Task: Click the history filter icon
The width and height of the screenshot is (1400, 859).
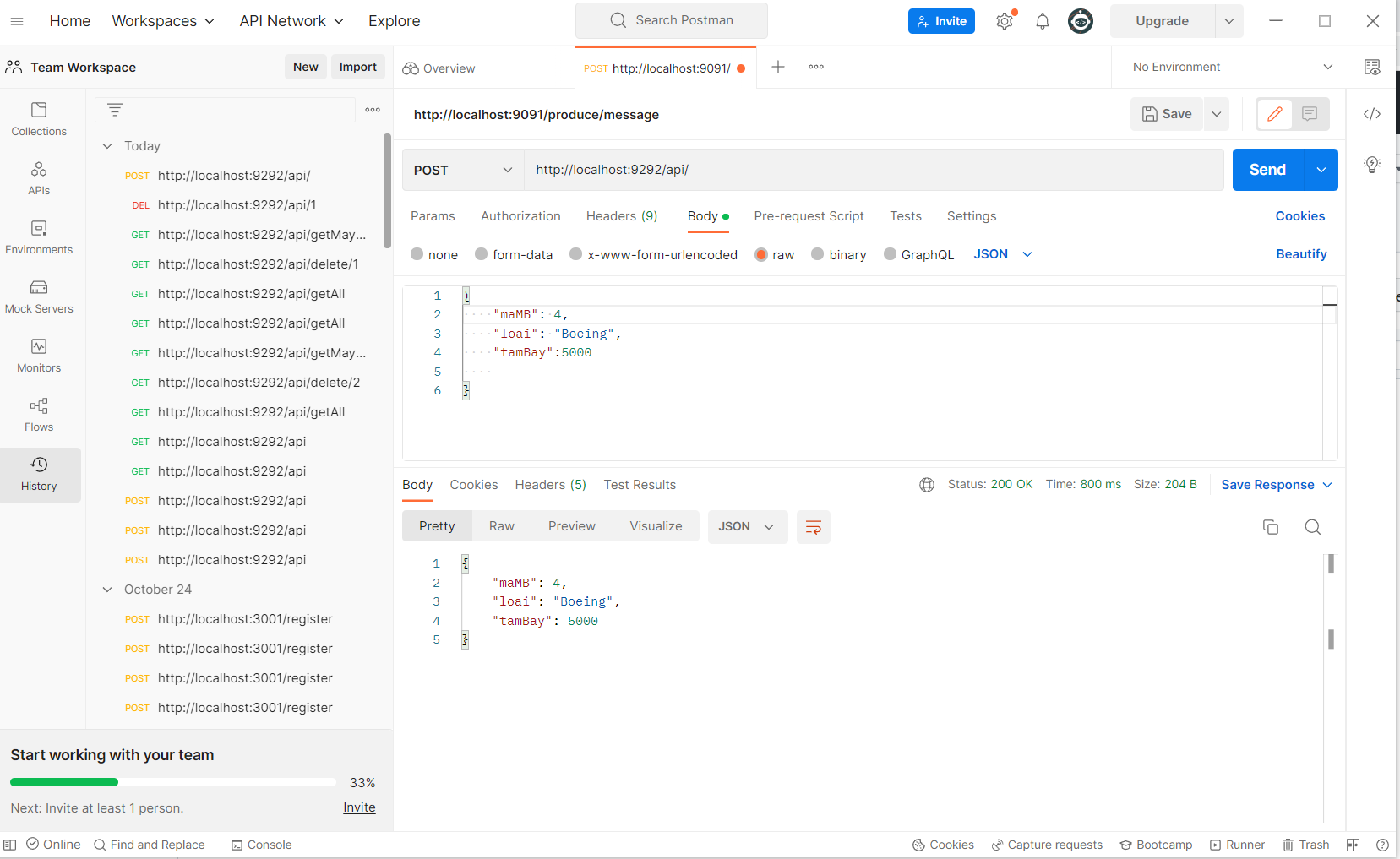Action: point(115,110)
